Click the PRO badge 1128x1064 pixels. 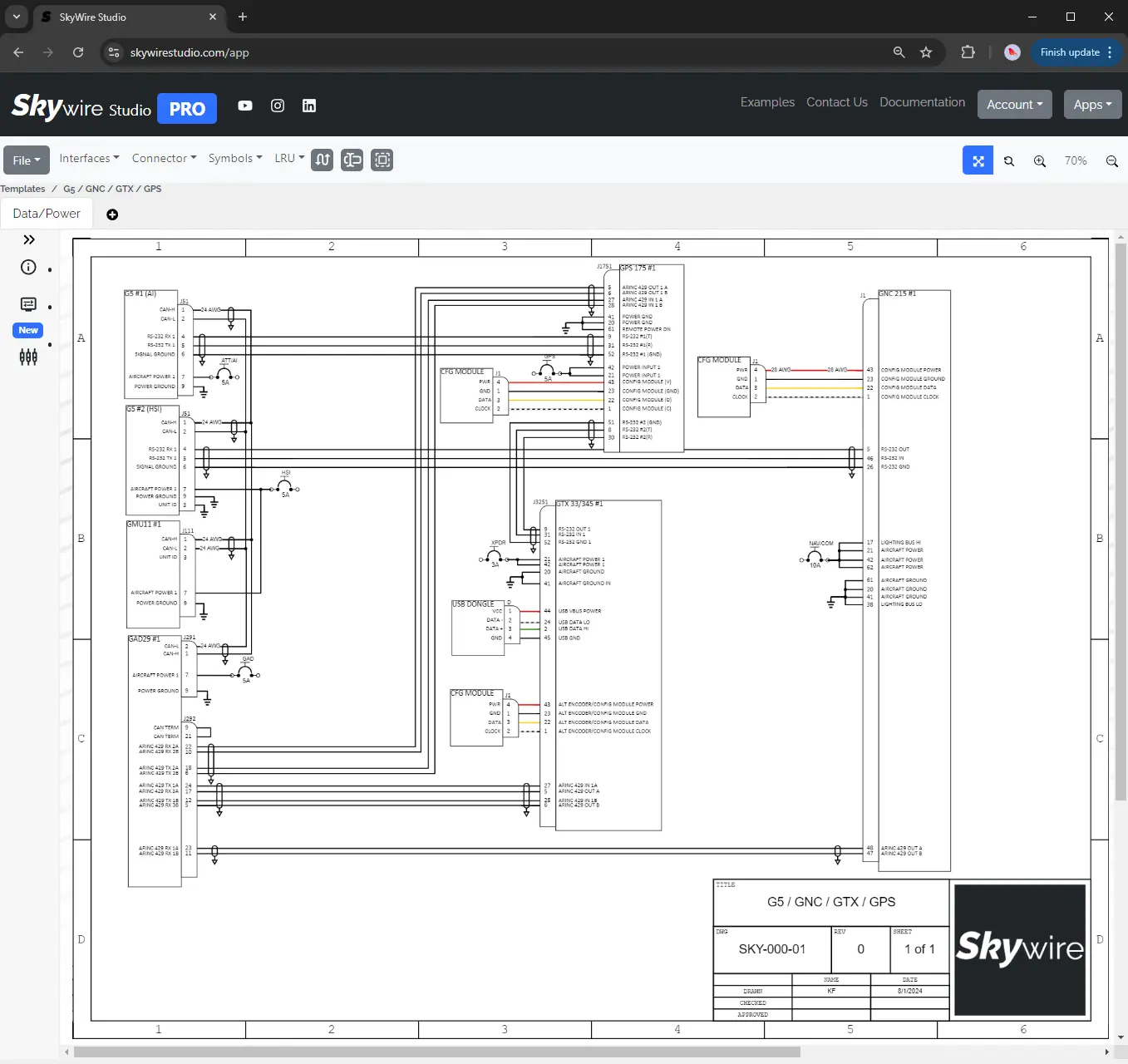point(187,109)
